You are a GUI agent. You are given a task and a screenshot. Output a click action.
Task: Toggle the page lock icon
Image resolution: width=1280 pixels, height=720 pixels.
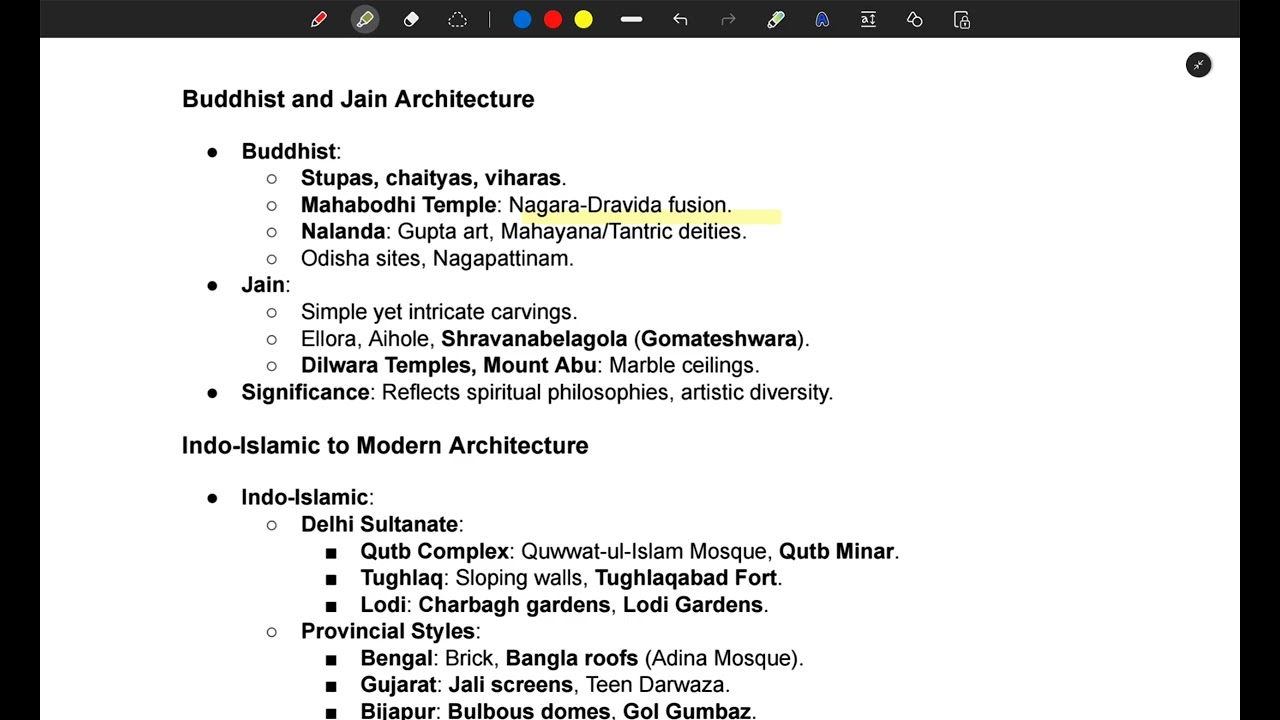[962, 19]
